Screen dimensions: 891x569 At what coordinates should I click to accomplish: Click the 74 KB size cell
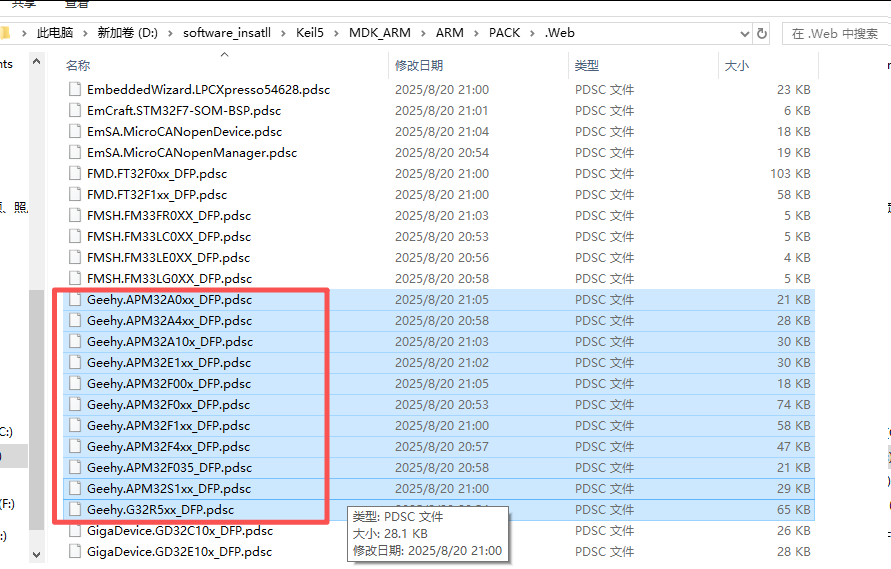pos(794,405)
